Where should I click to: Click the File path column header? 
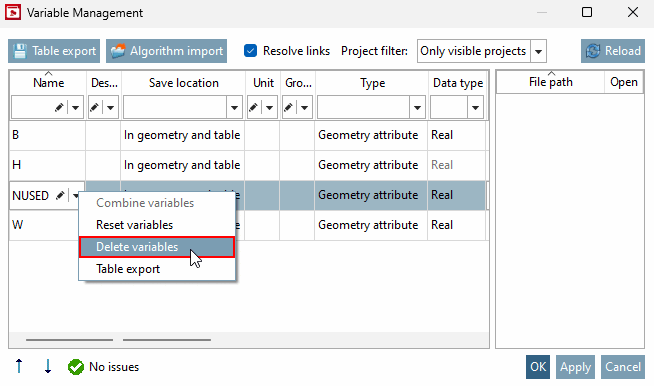coord(551,82)
